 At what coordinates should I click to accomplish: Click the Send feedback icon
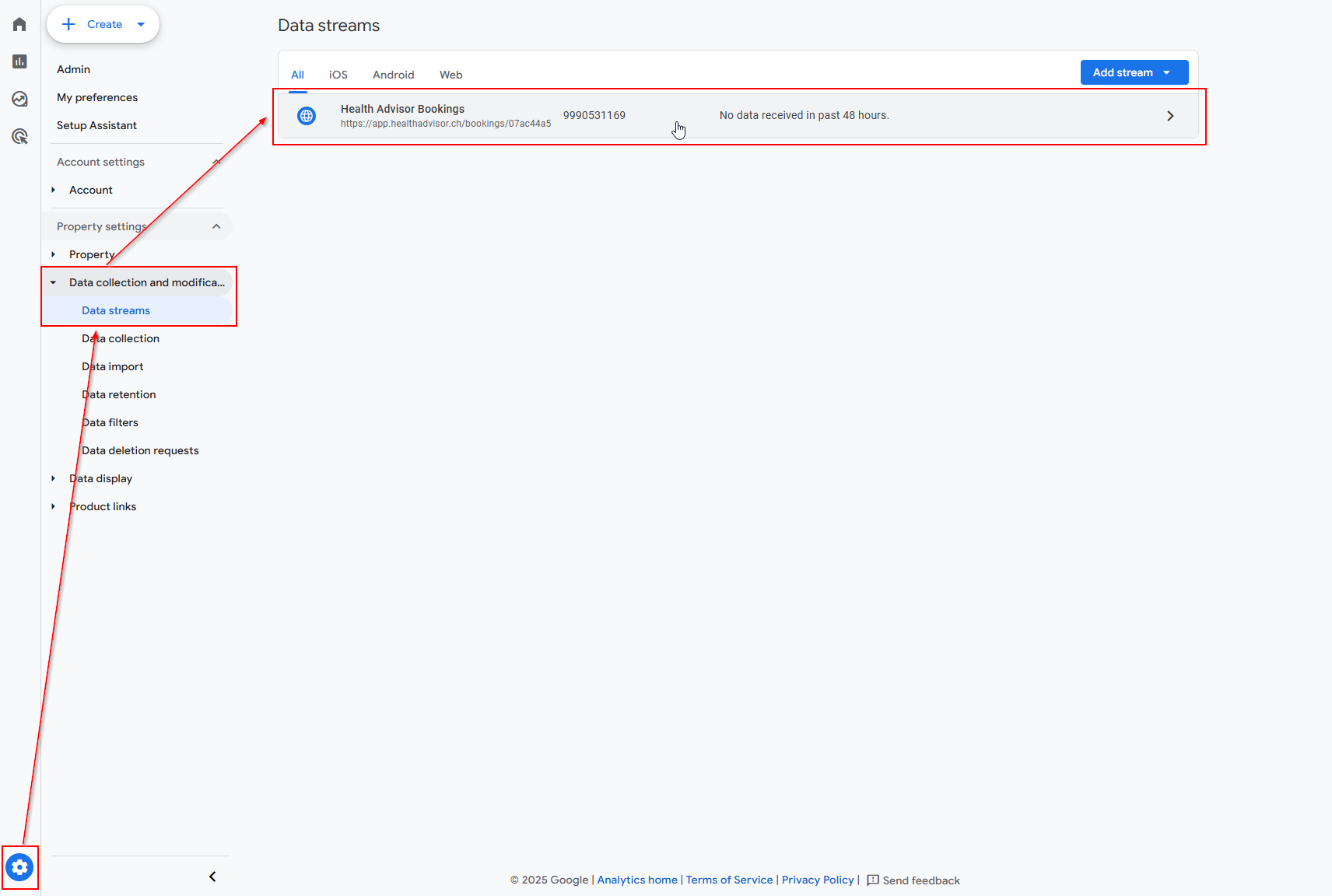pos(873,880)
